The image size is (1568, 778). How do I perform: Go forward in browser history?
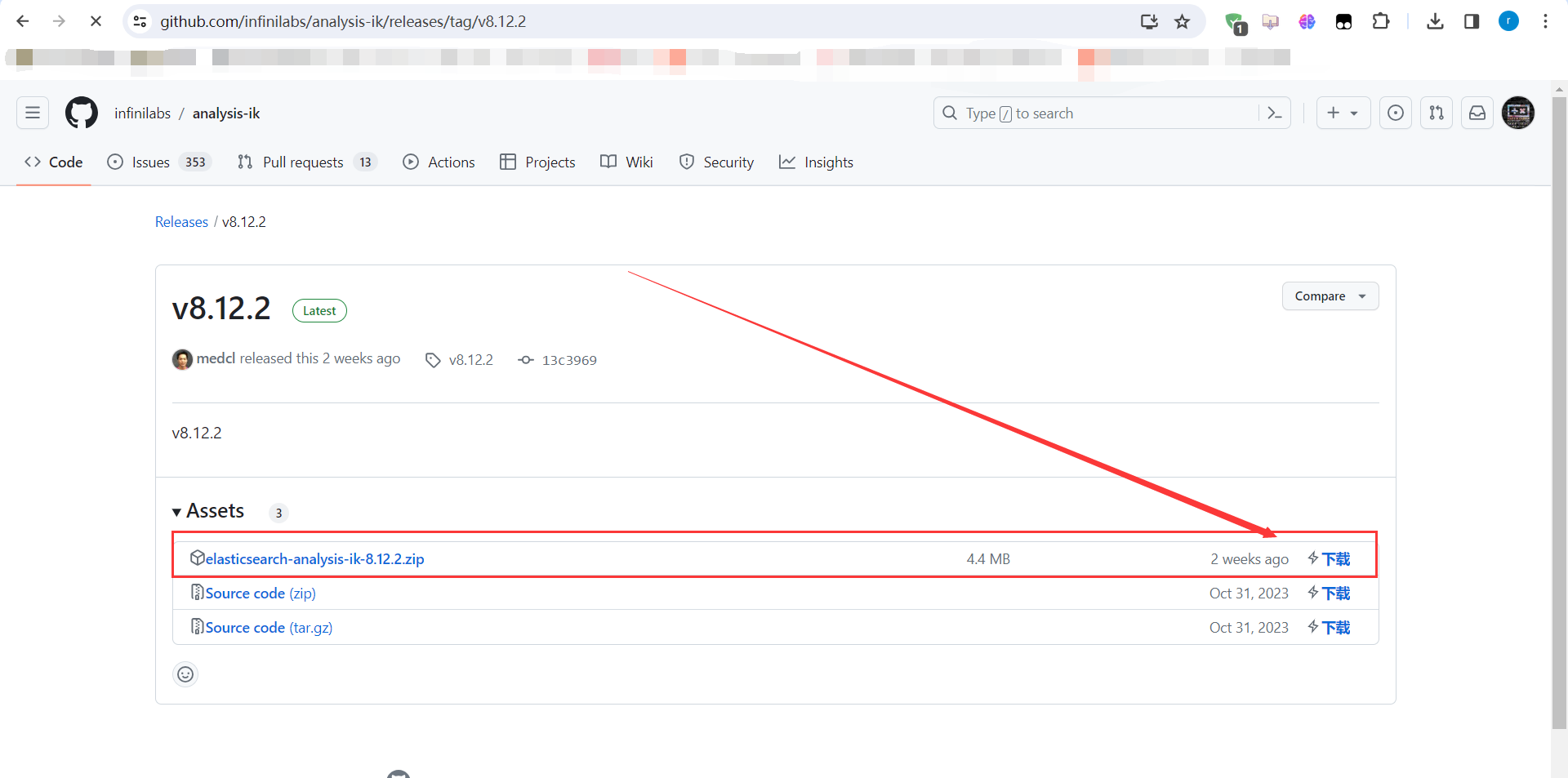click(59, 21)
